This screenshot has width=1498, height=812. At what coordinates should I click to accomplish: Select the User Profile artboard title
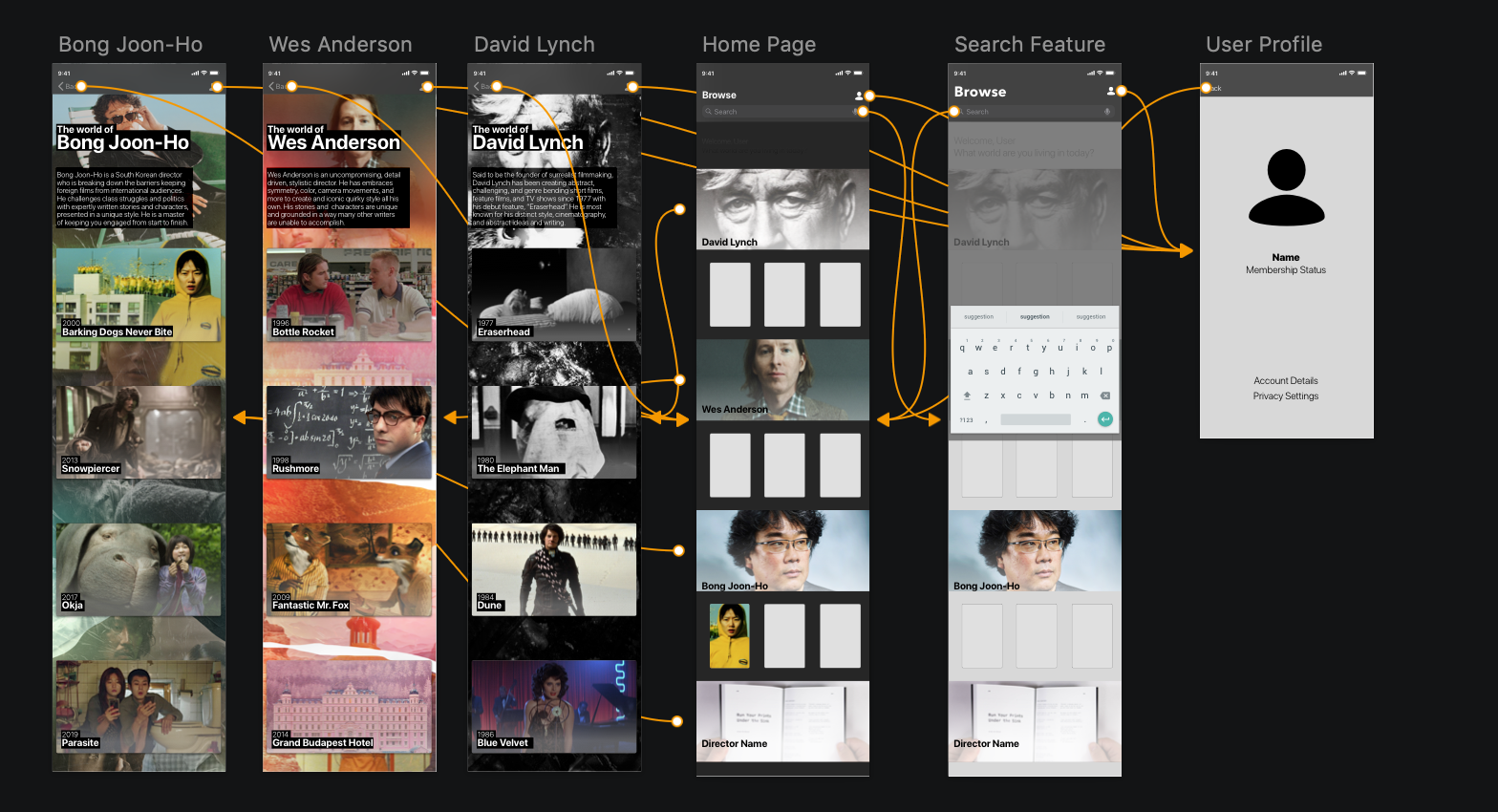[x=1264, y=45]
